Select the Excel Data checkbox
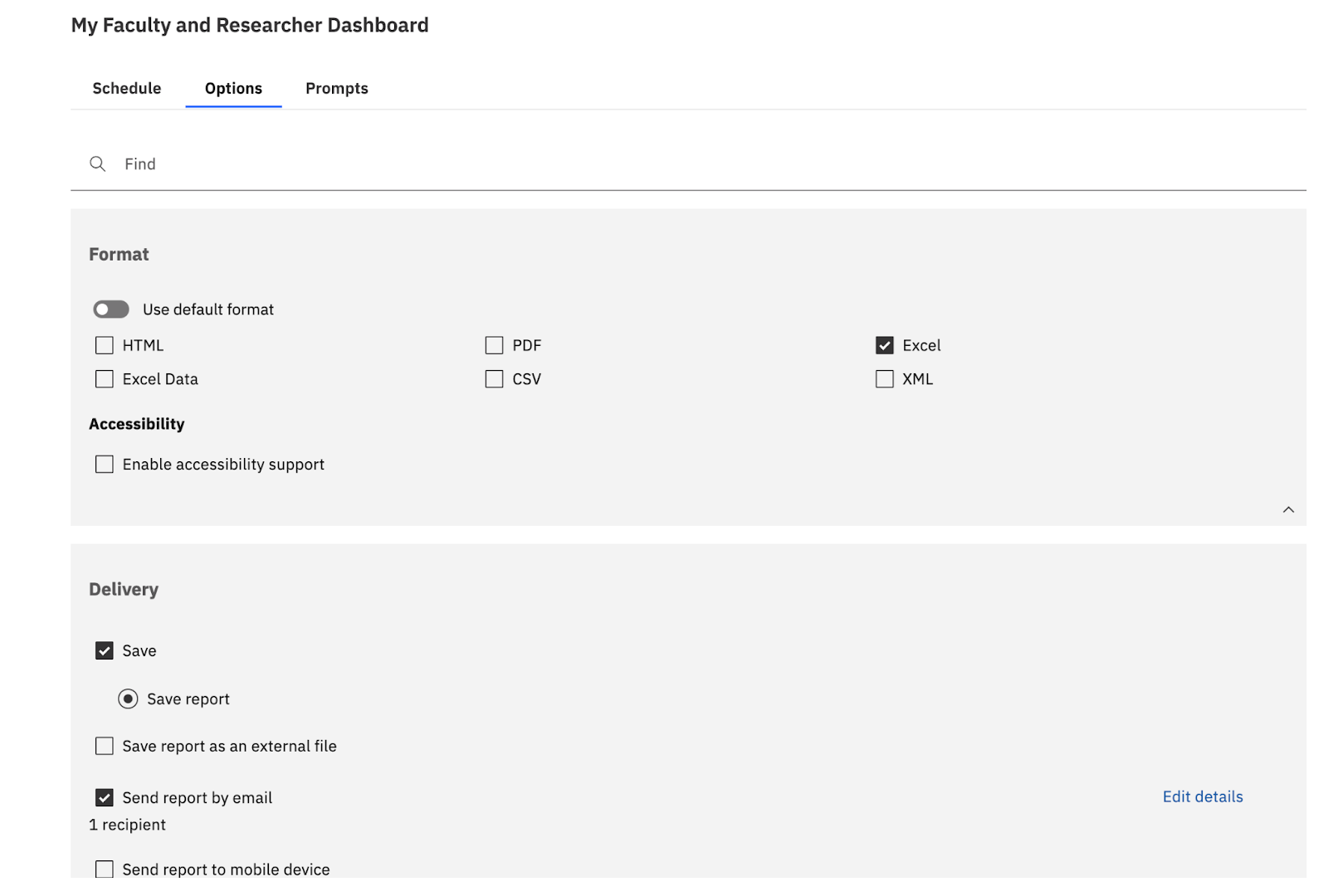Viewport: 1328px width, 896px height. pyautogui.click(x=105, y=379)
